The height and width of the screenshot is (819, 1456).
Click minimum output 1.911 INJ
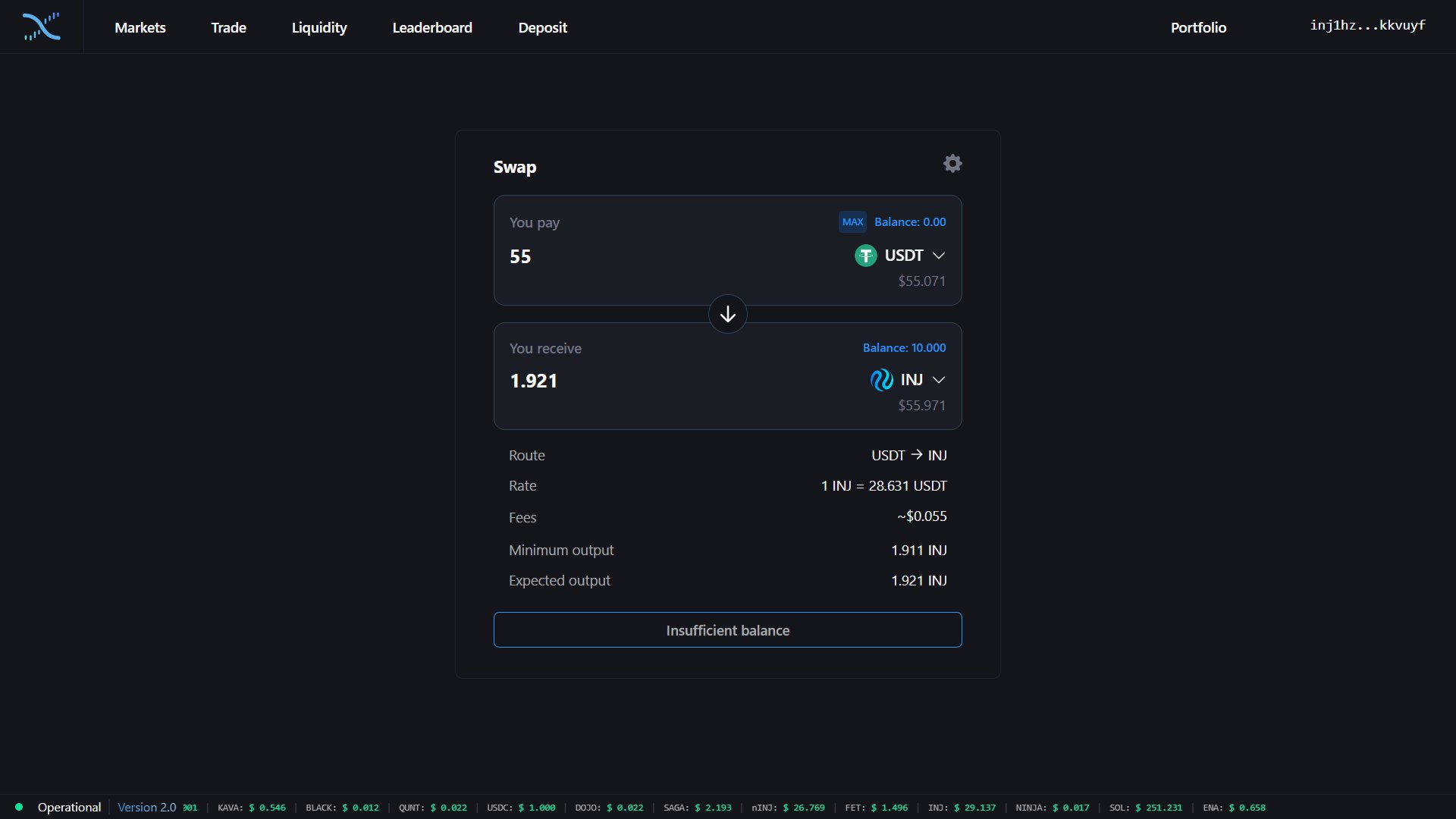click(919, 551)
